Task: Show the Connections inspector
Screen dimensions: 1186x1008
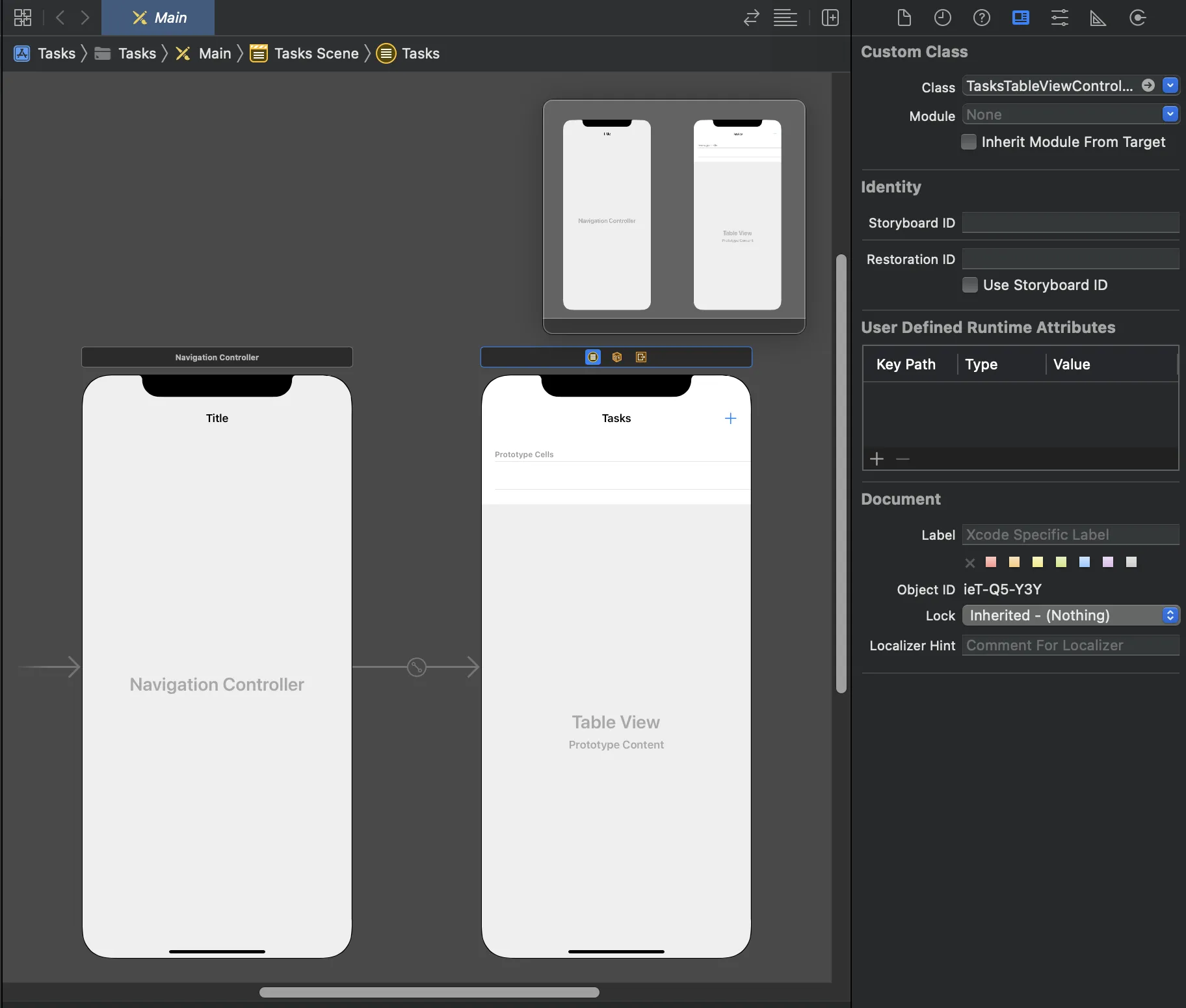Action: click(x=1137, y=18)
